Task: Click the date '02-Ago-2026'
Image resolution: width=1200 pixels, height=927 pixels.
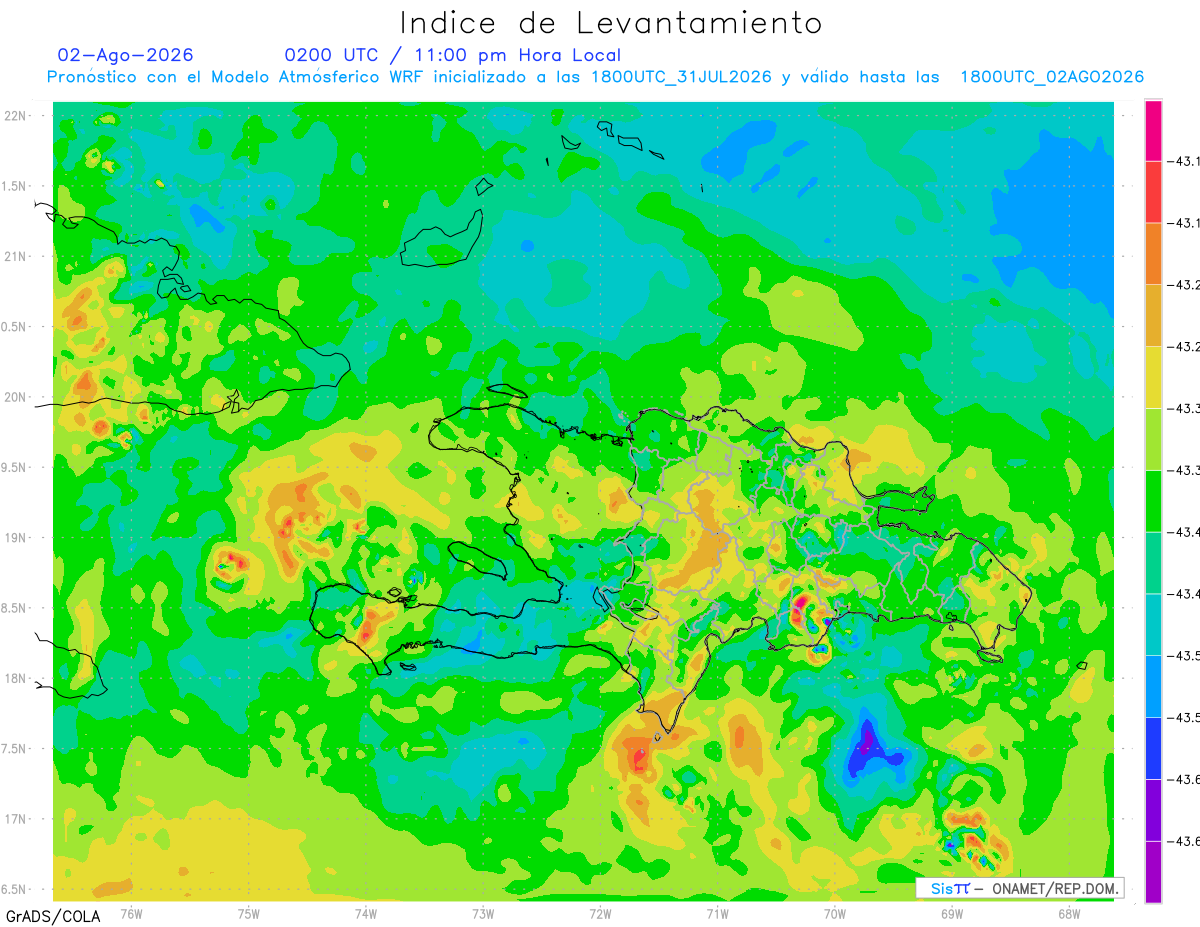Action: click(x=125, y=55)
